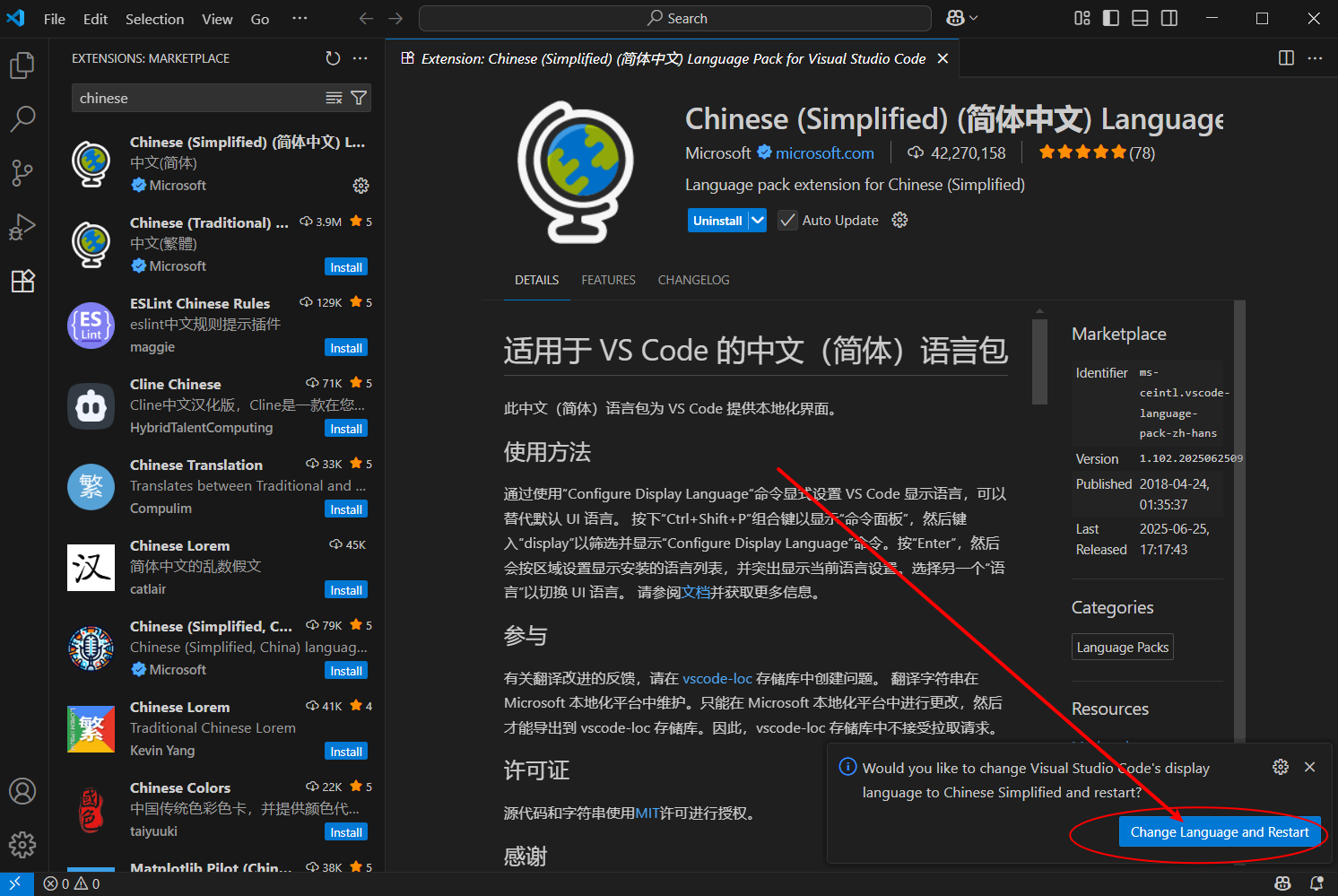
Task: Expand the hidden menu items ellipsis
Action: [300, 18]
